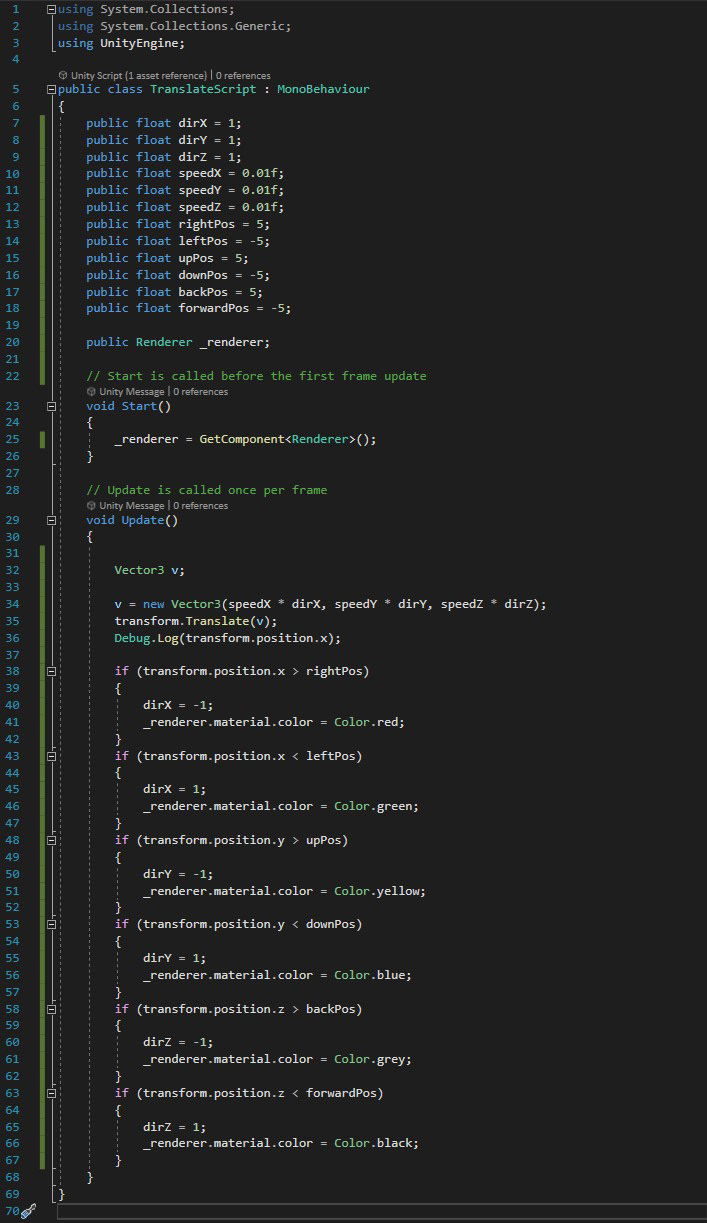Click the Unity Message icon above void Start
The width and height of the screenshot is (707, 1223).
tap(91, 392)
